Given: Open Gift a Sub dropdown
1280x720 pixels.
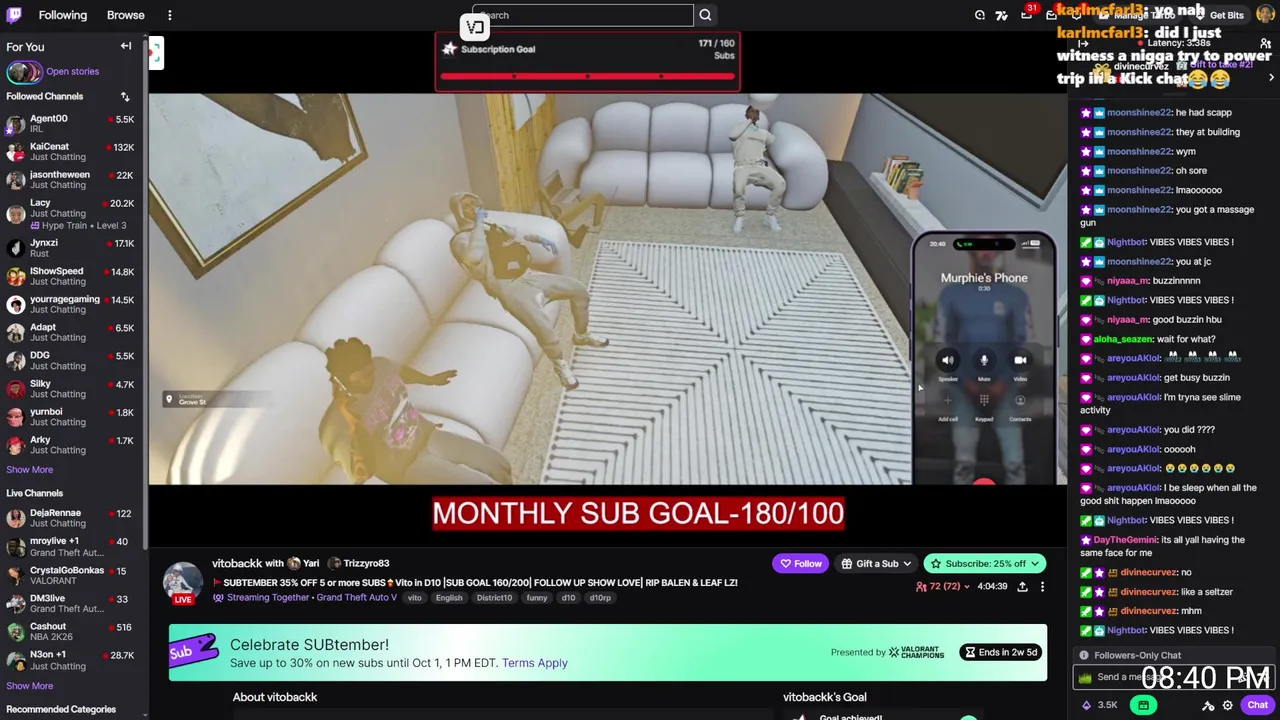Looking at the screenshot, I should point(876,563).
